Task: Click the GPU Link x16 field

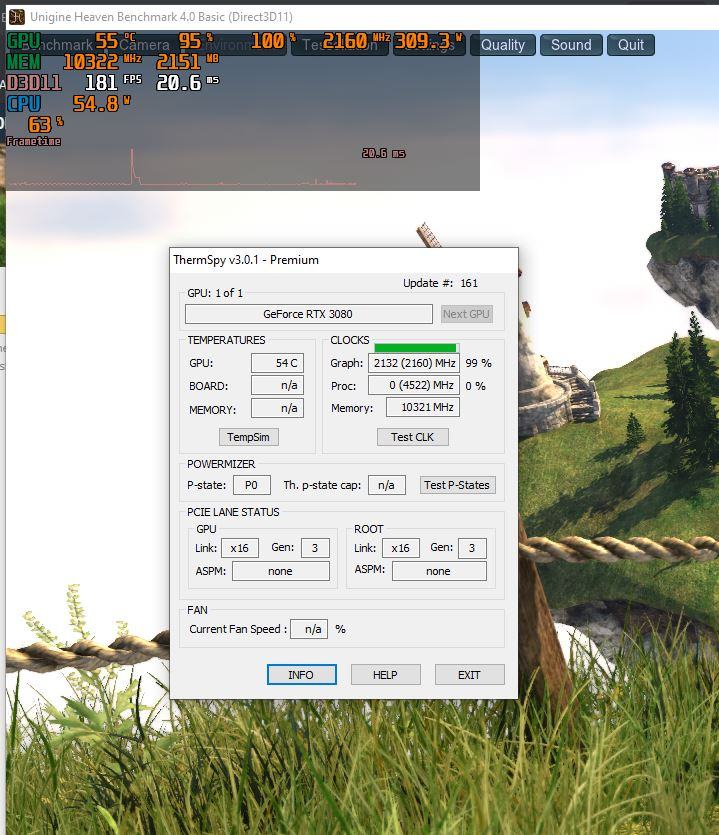Action: (240, 548)
